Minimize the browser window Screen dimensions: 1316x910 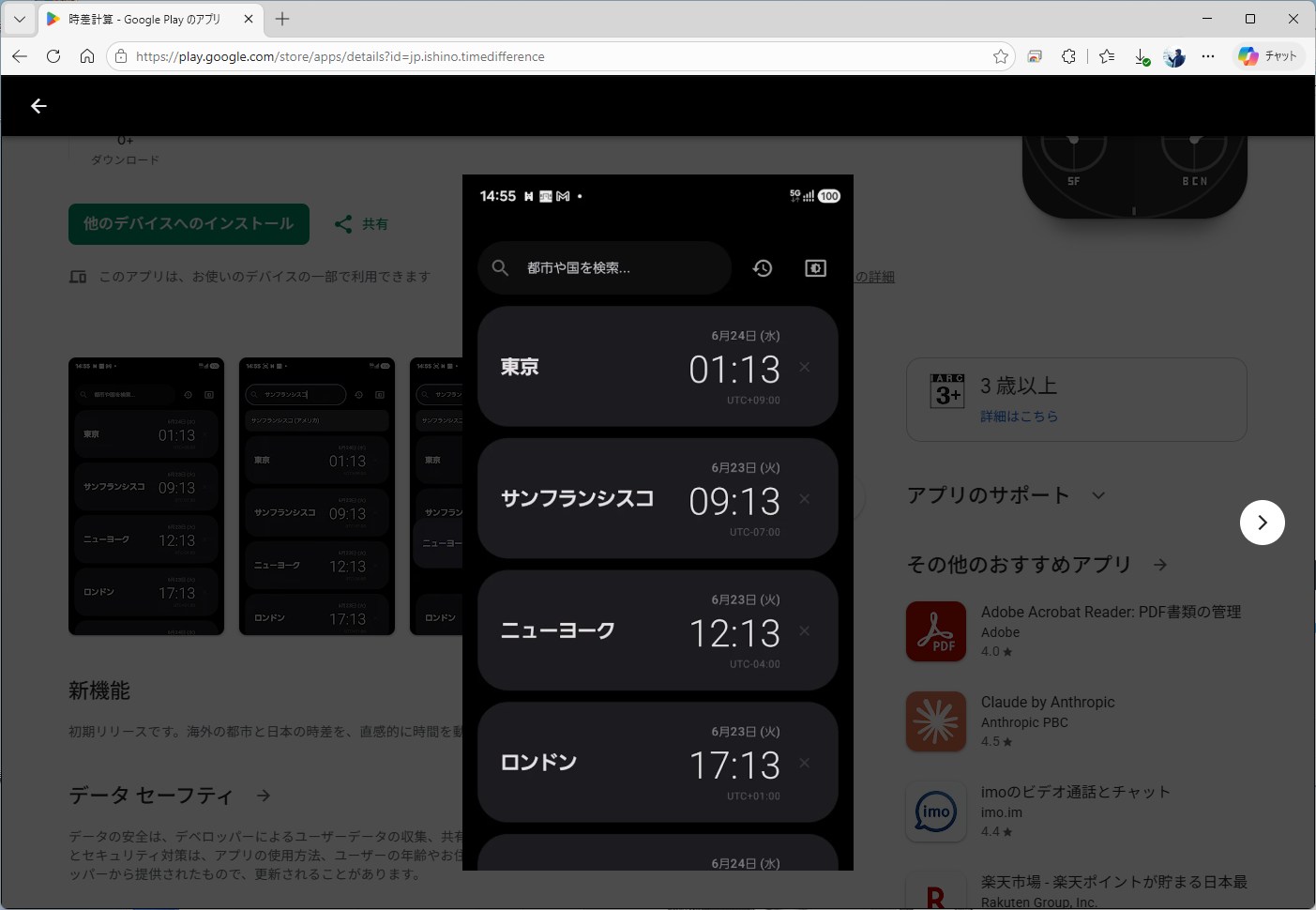(x=1207, y=19)
